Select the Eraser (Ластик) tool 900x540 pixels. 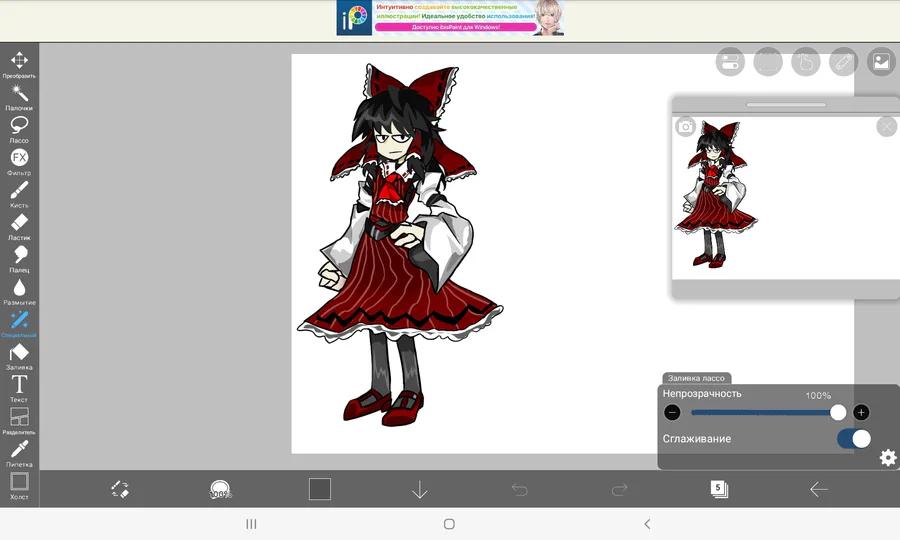pos(19,227)
